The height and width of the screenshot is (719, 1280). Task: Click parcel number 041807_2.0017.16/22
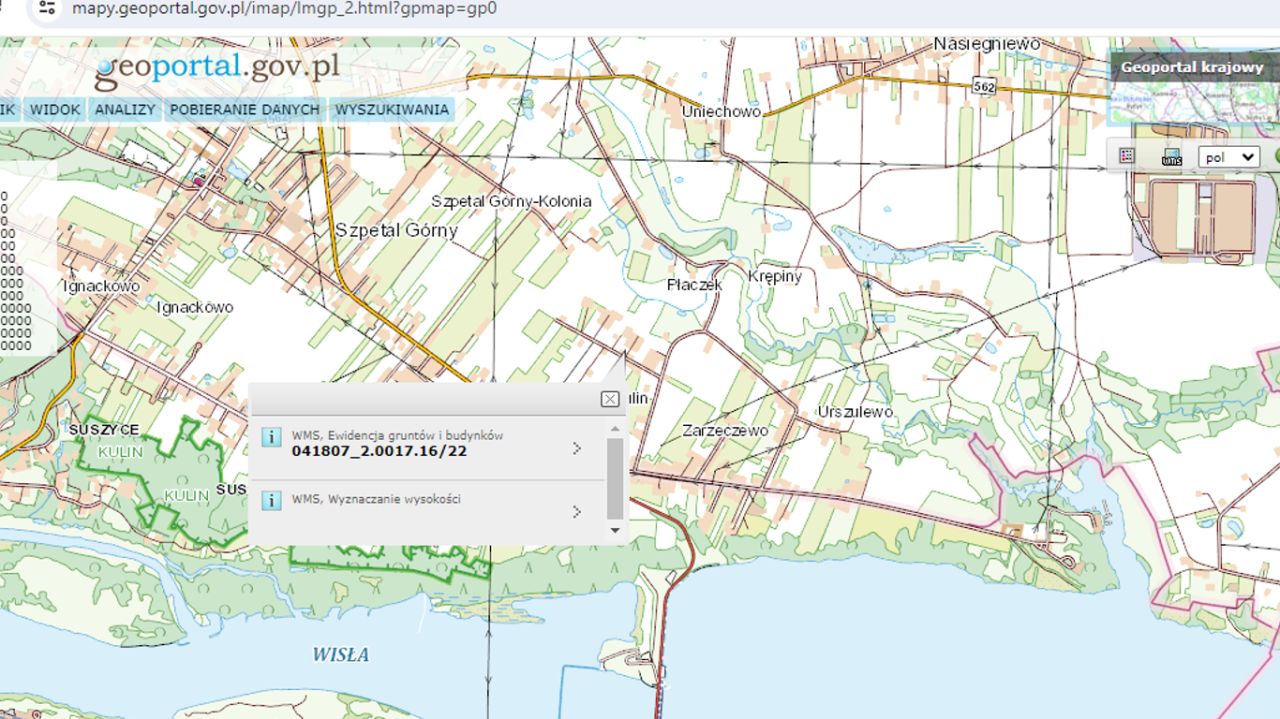379,452
